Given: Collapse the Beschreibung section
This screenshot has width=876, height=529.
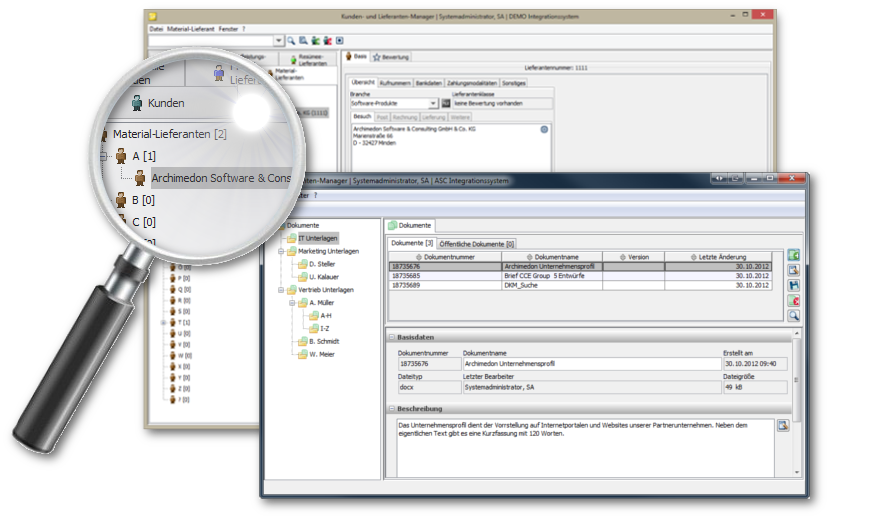Looking at the screenshot, I should coord(392,409).
